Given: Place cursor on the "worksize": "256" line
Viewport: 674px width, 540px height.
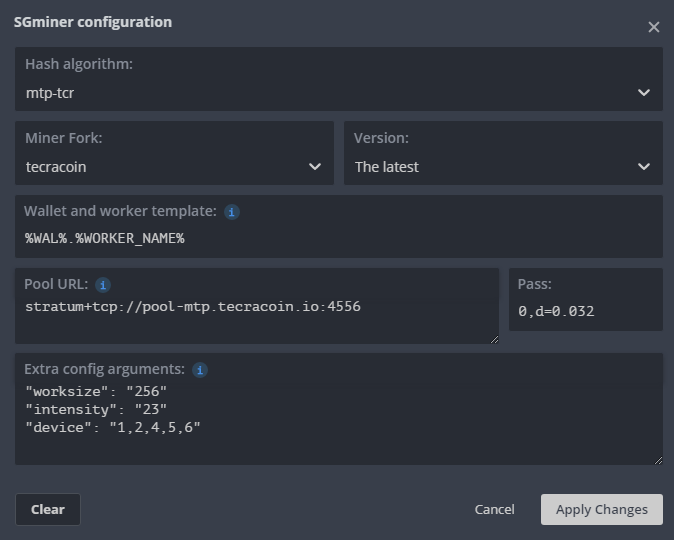Looking at the screenshot, I should pyautogui.click(x=96, y=390).
